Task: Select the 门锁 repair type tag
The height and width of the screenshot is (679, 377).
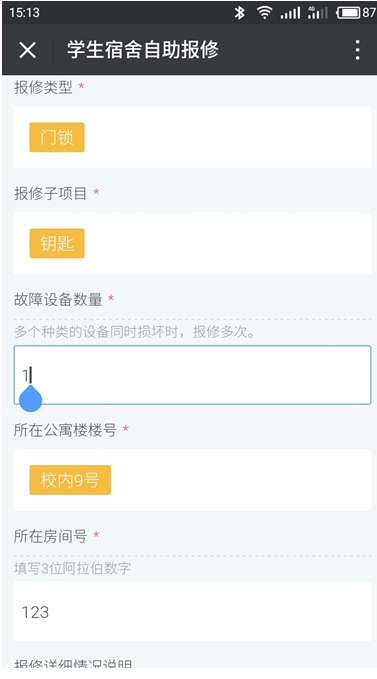Action: (x=57, y=137)
